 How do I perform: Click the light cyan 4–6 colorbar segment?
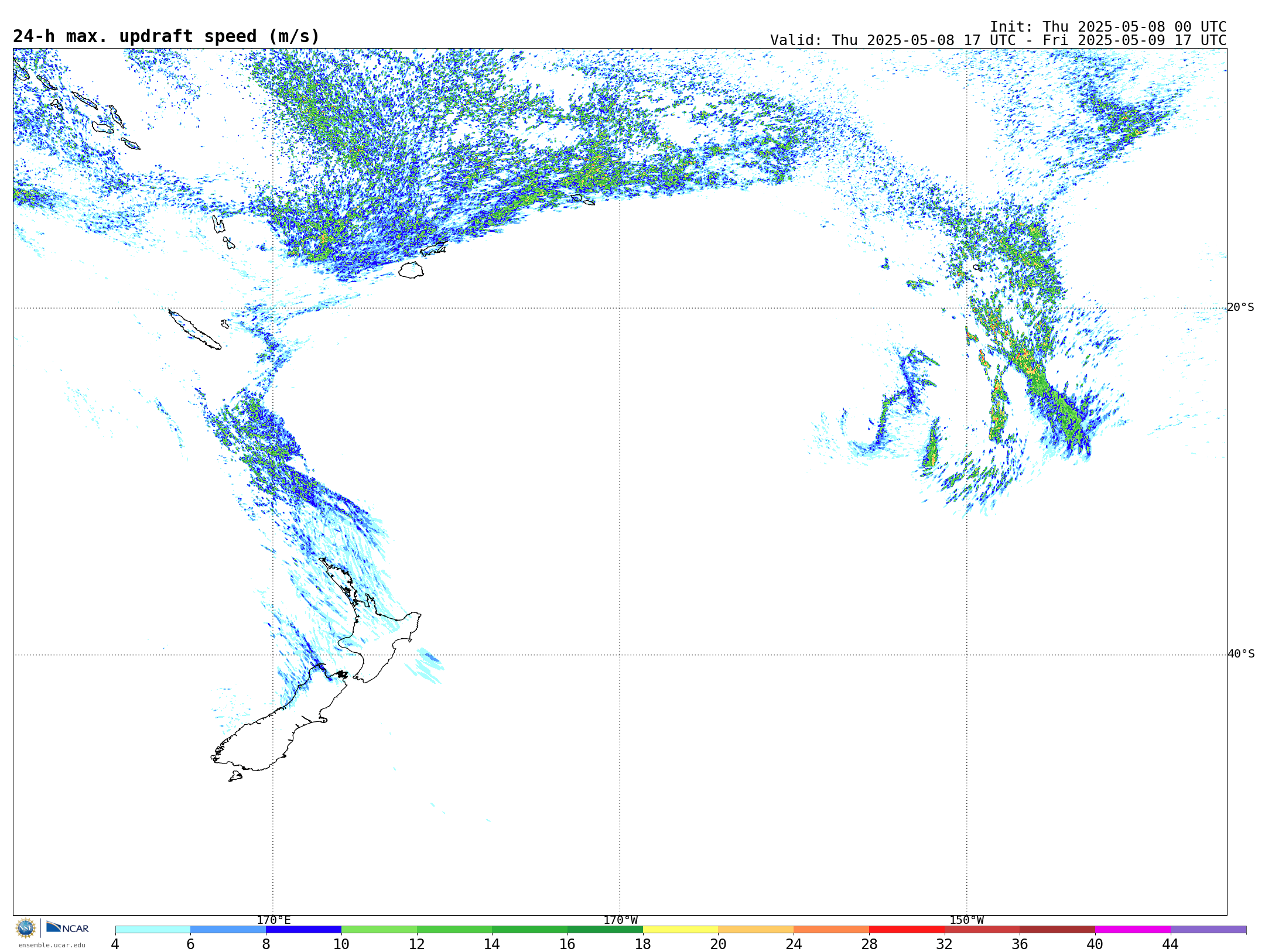click(153, 929)
